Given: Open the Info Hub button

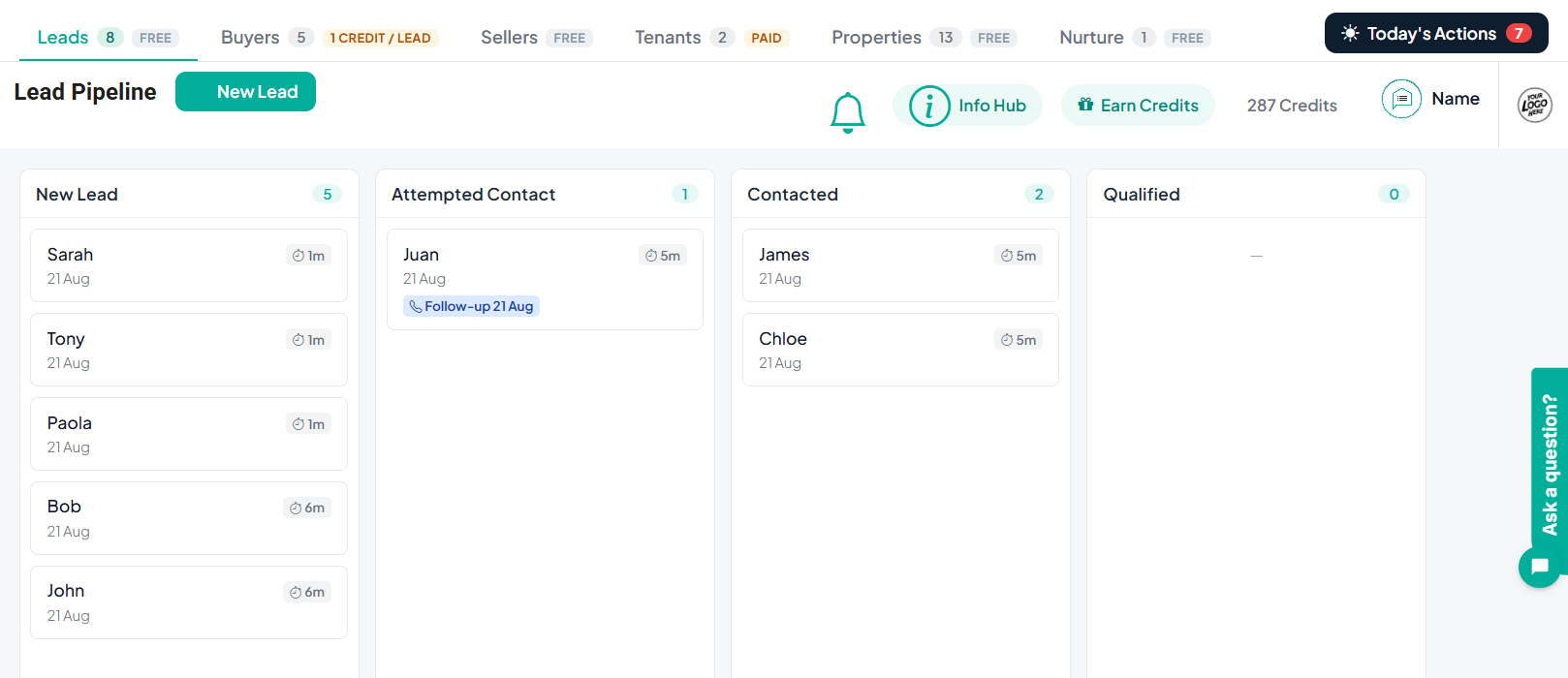Looking at the screenshot, I should pyautogui.click(x=967, y=106).
